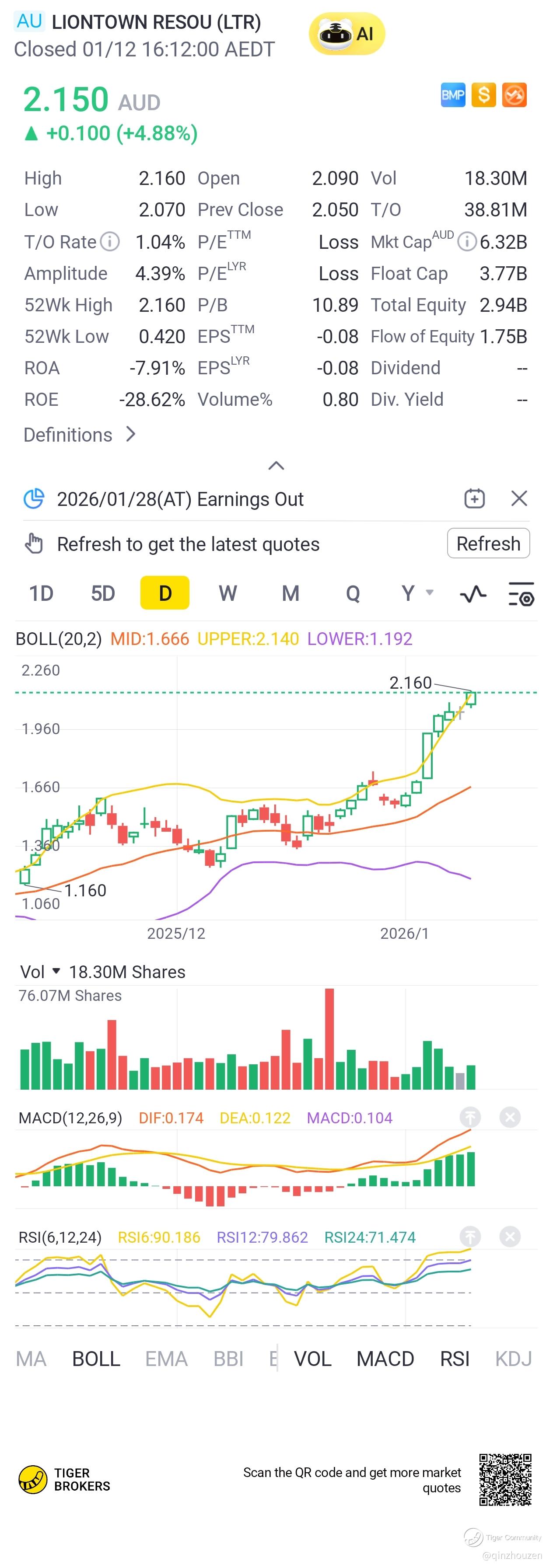The image size is (553, 1568).
Task: Tap the LIONTOWN RESOU (LTR) title
Action: click(x=157, y=23)
